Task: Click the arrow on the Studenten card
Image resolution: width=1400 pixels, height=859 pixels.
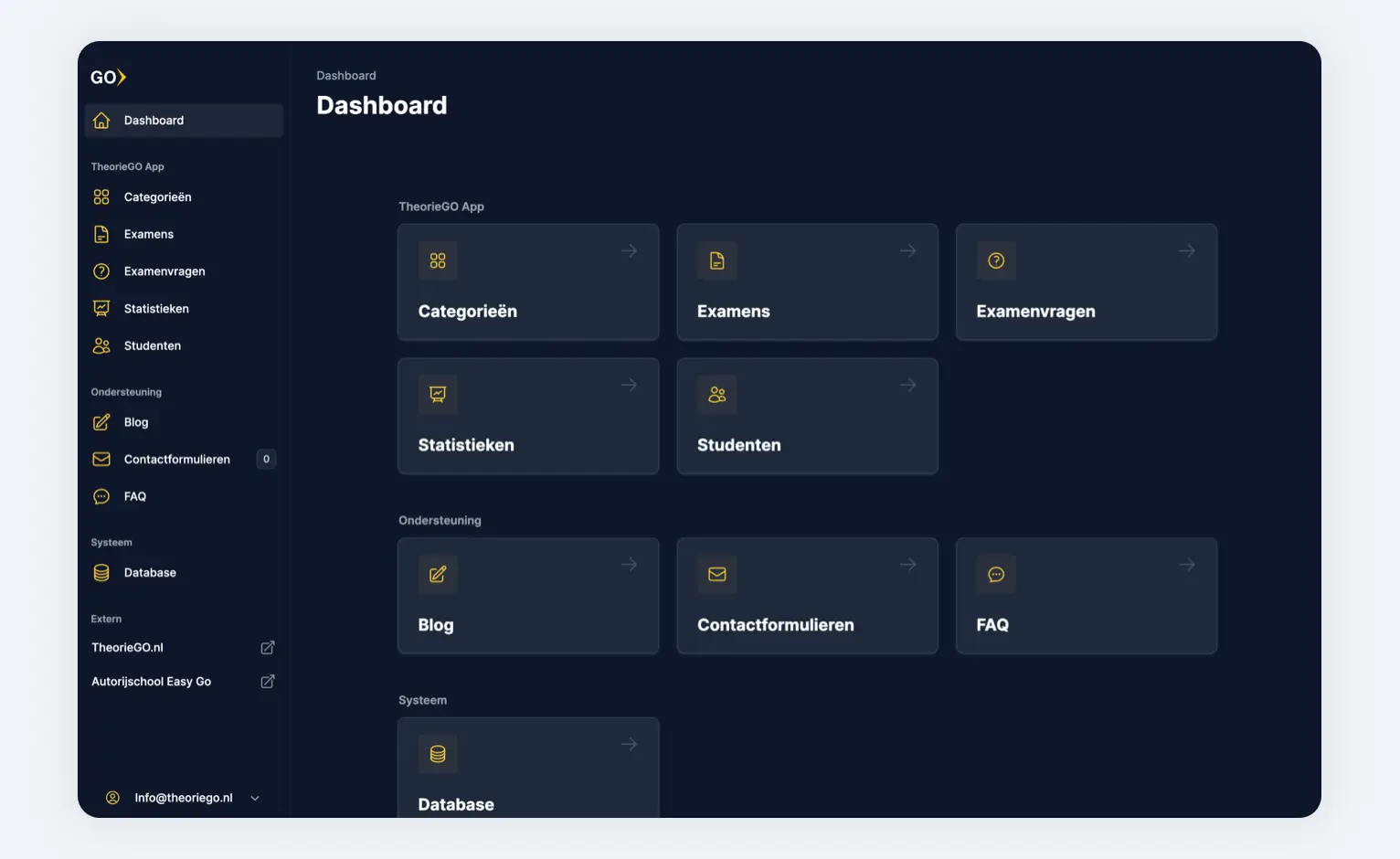Action: (x=907, y=385)
